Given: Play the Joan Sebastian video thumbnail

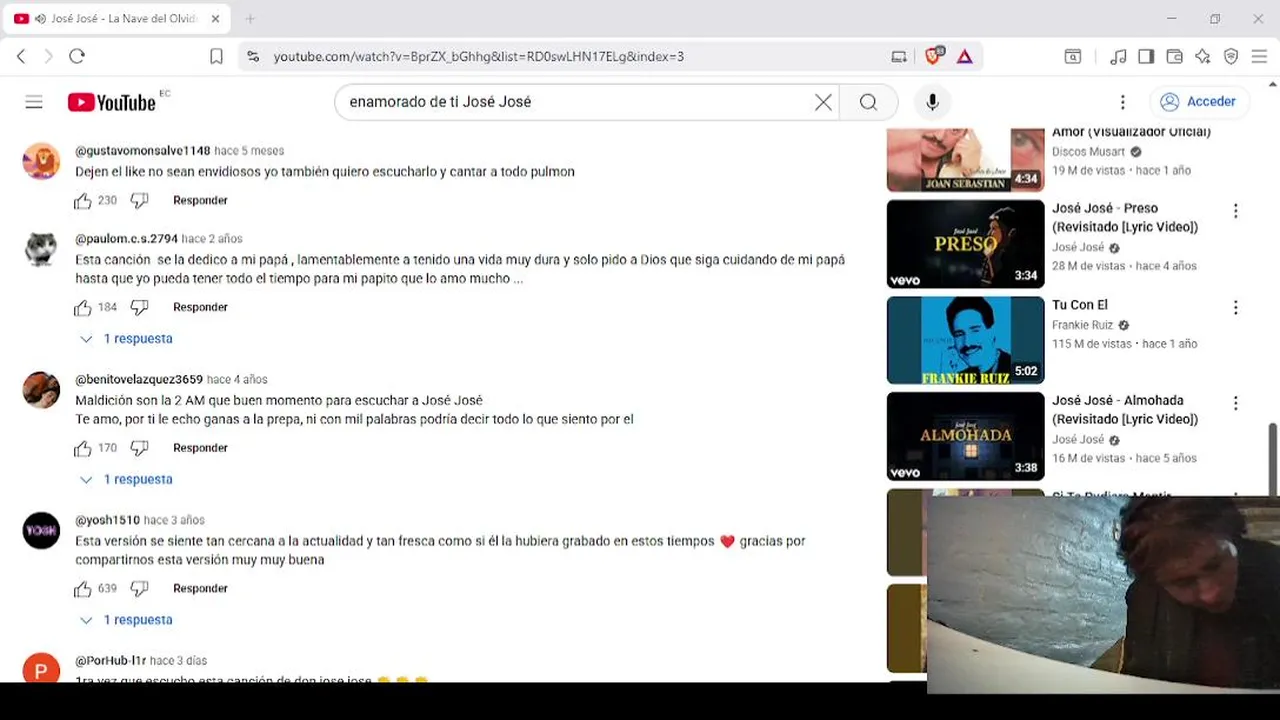Looking at the screenshot, I should pos(965,160).
